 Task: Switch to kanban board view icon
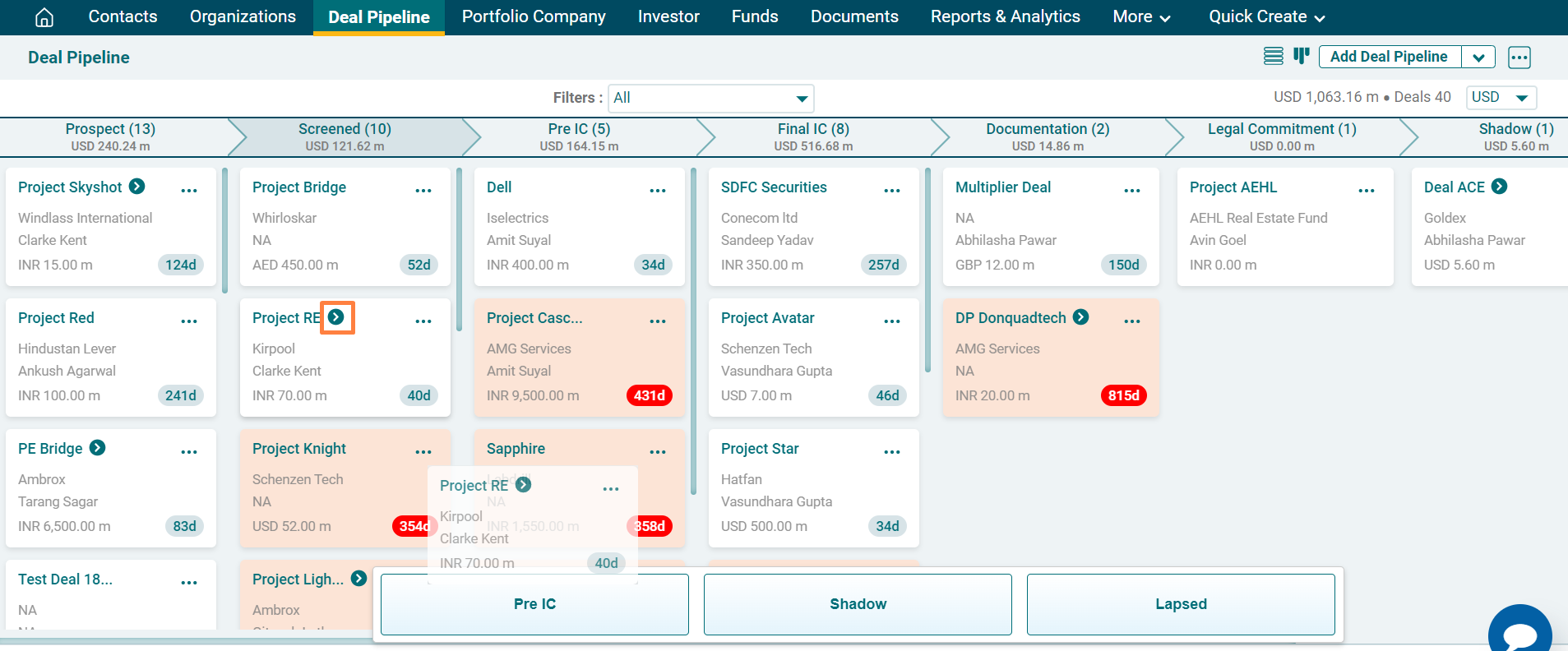(1301, 56)
